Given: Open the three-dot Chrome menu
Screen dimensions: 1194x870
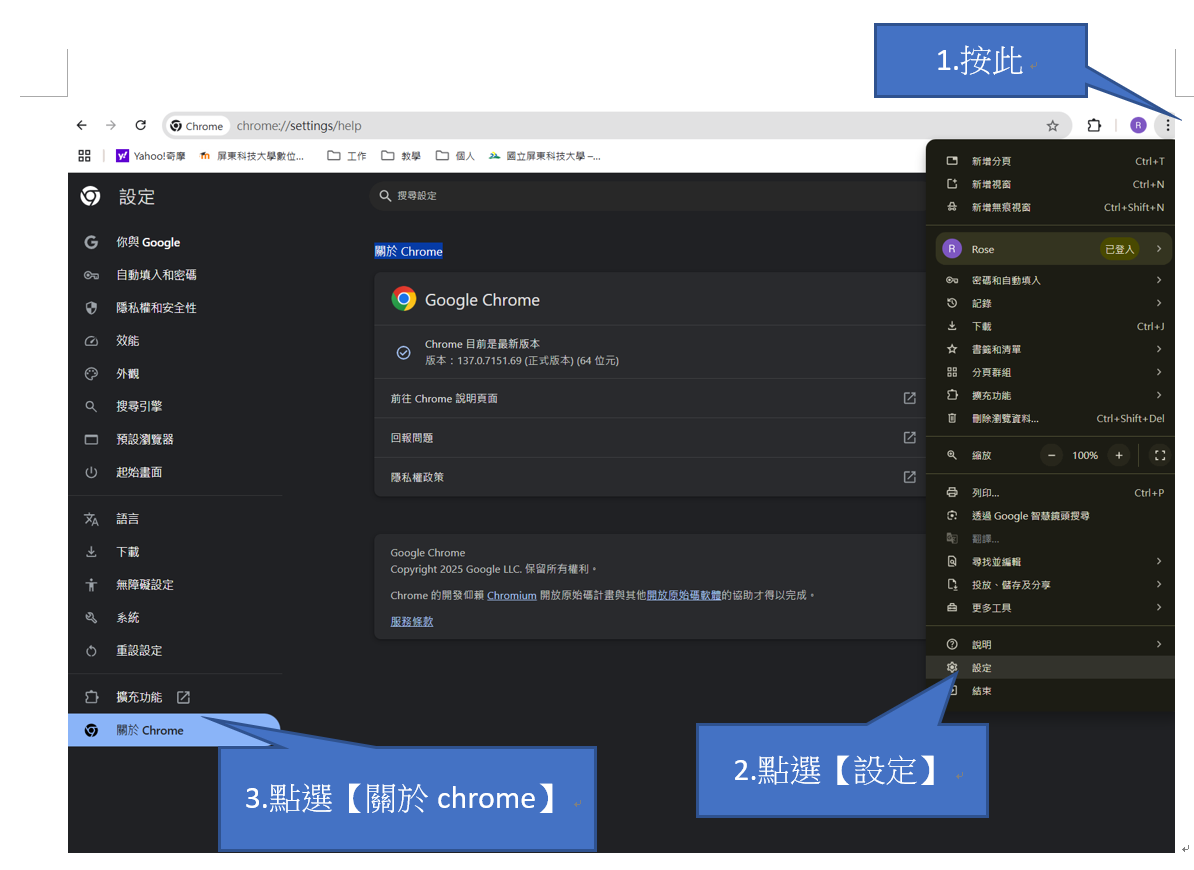Looking at the screenshot, I should pyautogui.click(x=1167, y=126).
